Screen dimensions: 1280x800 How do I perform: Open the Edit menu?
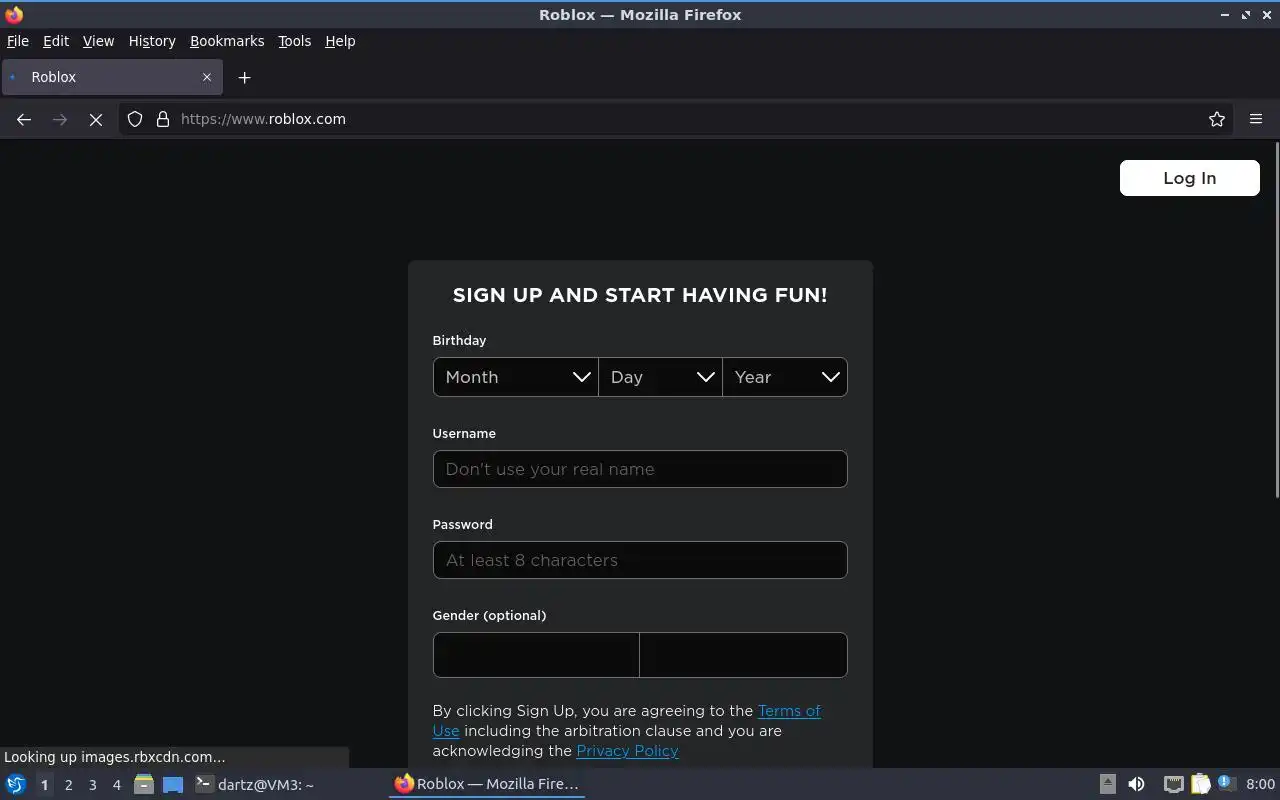click(x=56, y=41)
